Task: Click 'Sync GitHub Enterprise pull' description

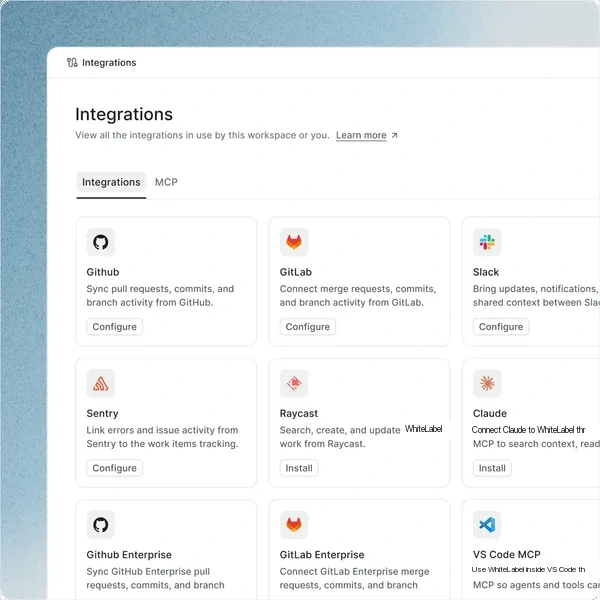Action: pyautogui.click(x=155, y=578)
